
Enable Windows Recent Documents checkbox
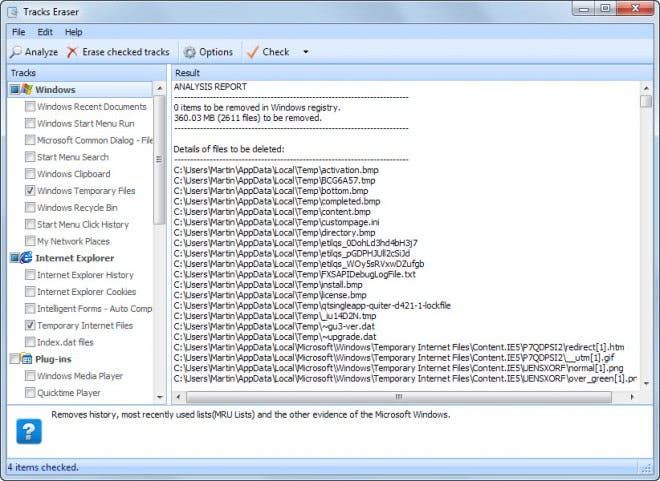(x=30, y=106)
